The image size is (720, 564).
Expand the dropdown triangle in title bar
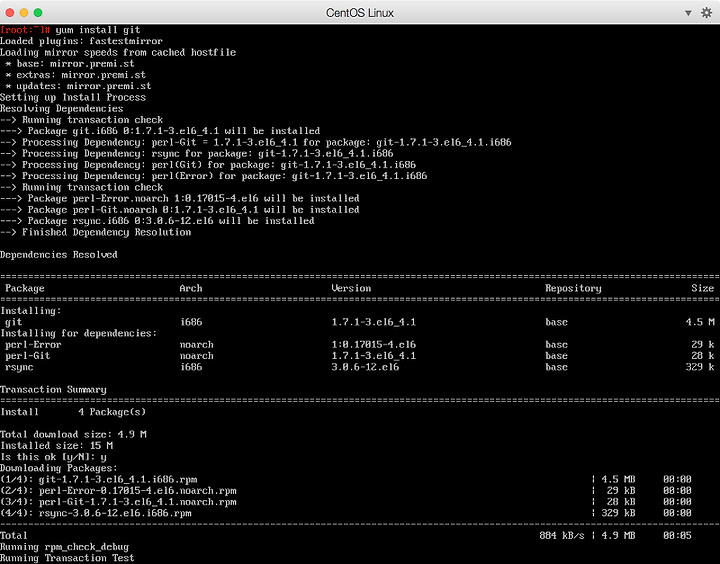click(688, 13)
